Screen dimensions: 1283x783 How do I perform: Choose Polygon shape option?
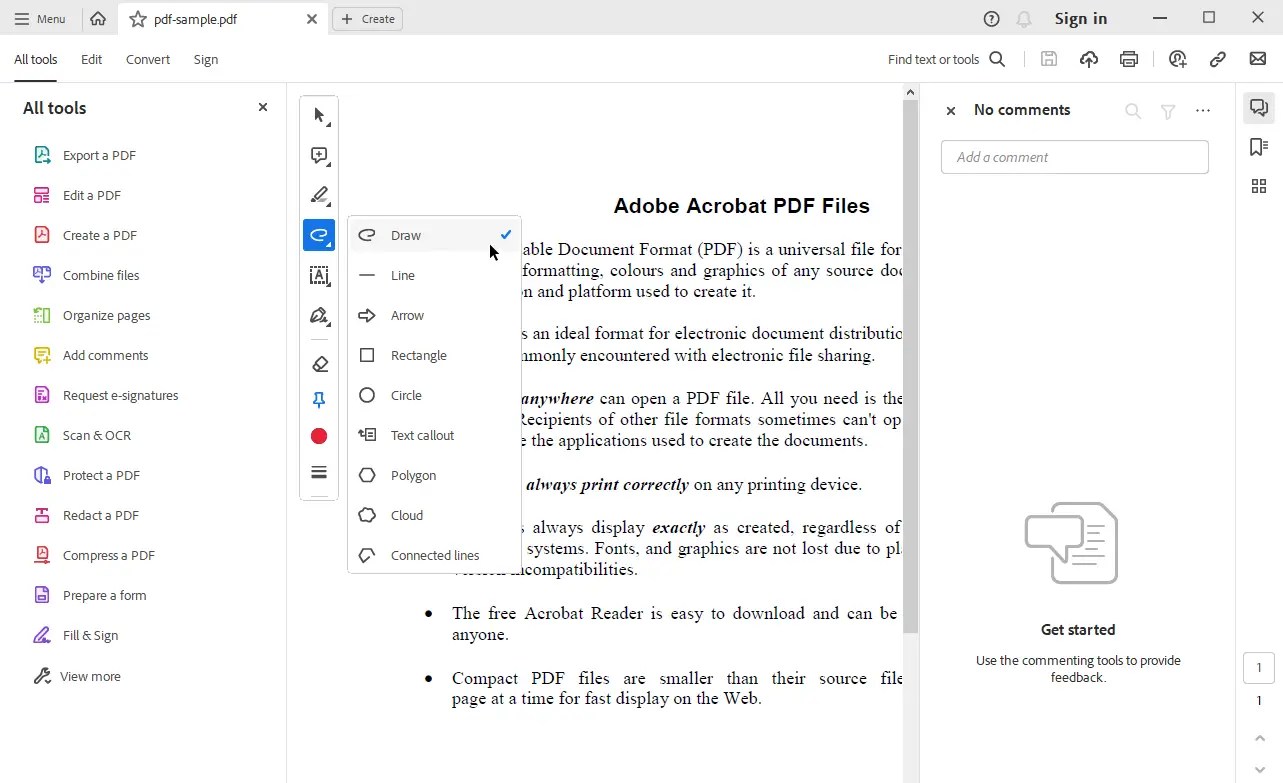(x=434, y=475)
